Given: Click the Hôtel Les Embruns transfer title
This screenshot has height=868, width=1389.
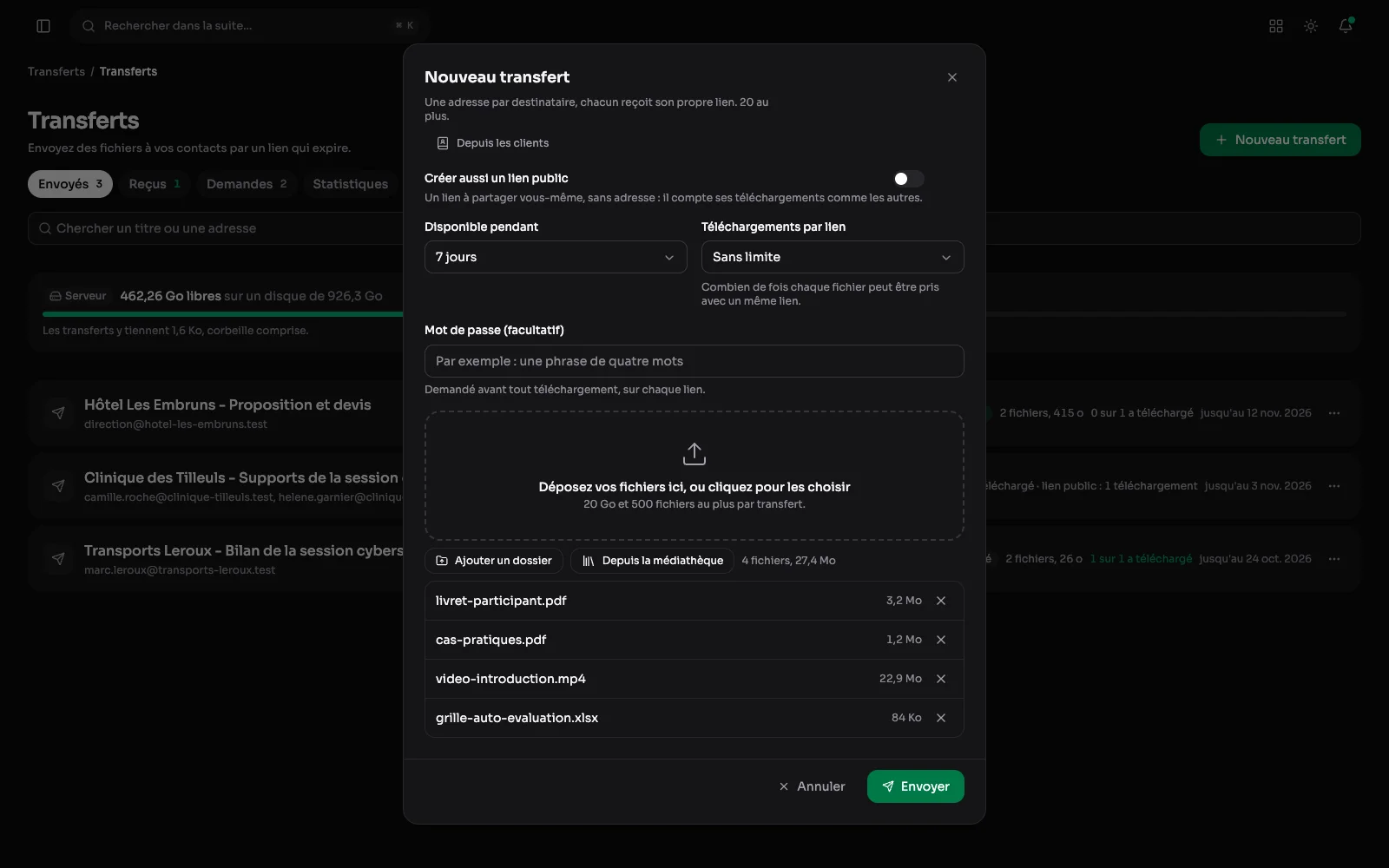Looking at the screenshot, I should (x=227, y=404).
